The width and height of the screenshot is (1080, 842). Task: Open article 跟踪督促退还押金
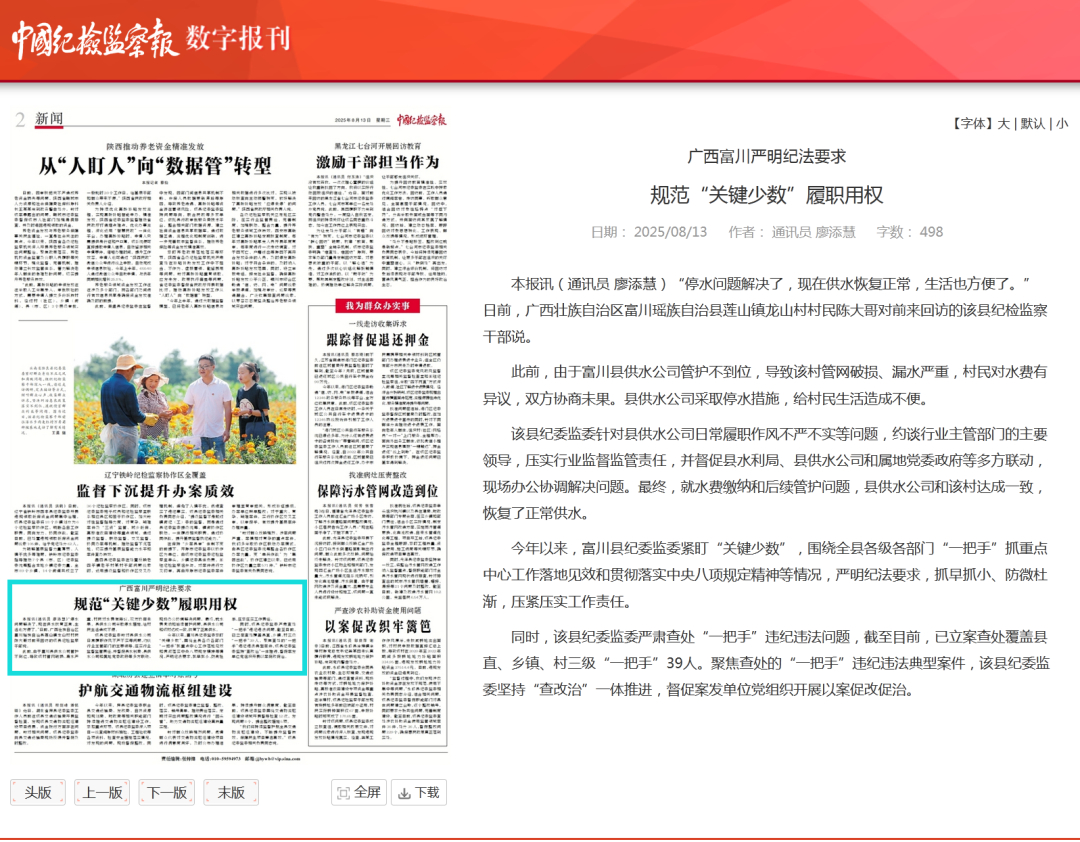pyautogui.click(x=377, y=340)
